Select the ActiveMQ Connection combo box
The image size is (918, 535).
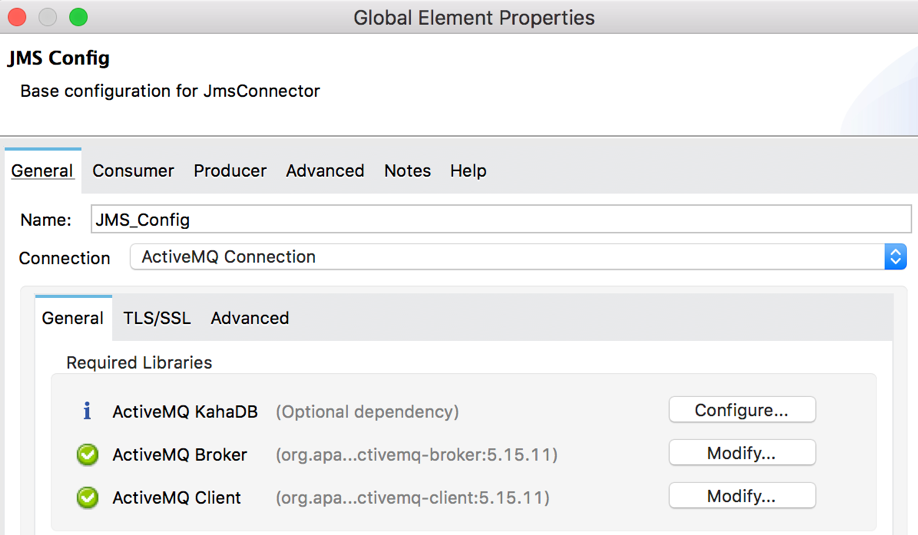pos(518,257)
